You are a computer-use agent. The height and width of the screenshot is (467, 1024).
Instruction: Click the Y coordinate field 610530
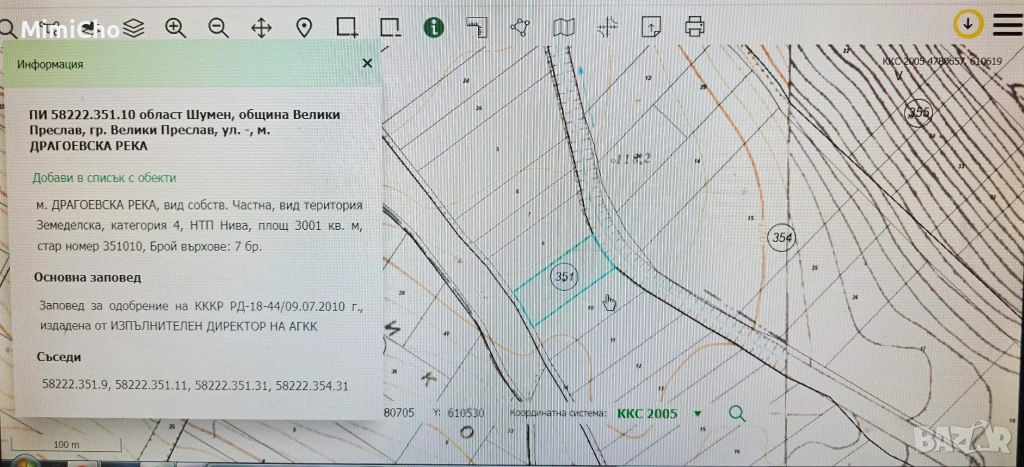coord(463,413)
